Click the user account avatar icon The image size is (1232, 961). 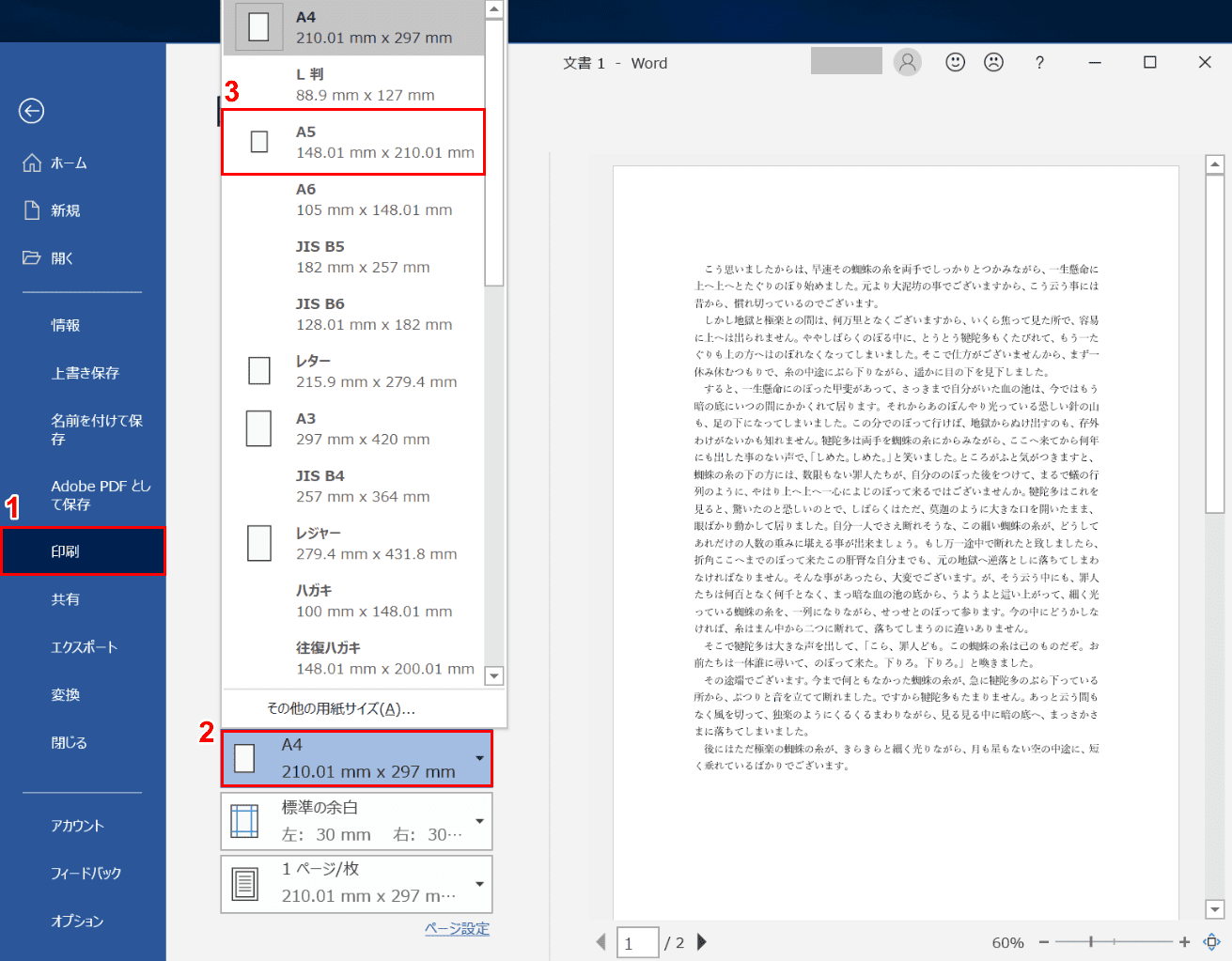coord(907,62)
